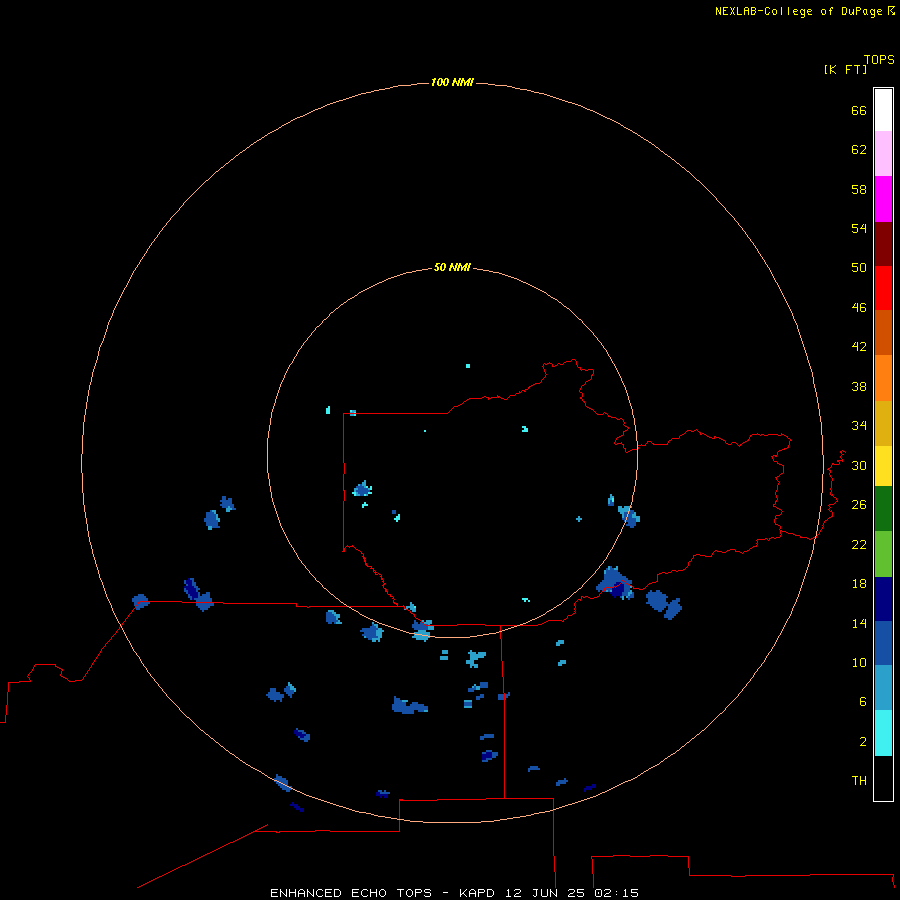900x900 pixels.
Task: Click the '42' legend value
Action: (x=859, y=346)
